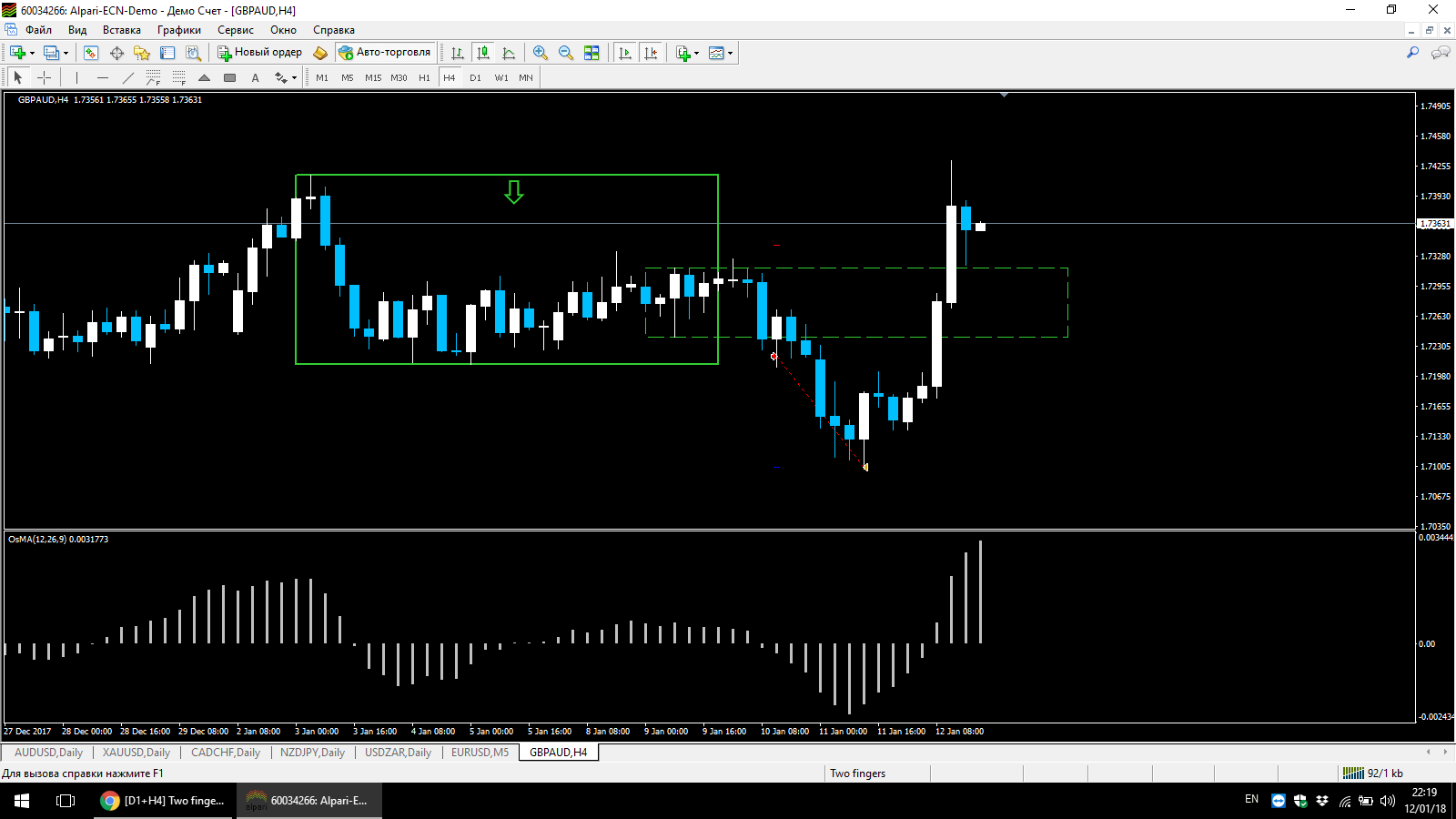Zoom in on the chart
Image resolution: width=1456 pixels, height=819 pixels.
541,53
